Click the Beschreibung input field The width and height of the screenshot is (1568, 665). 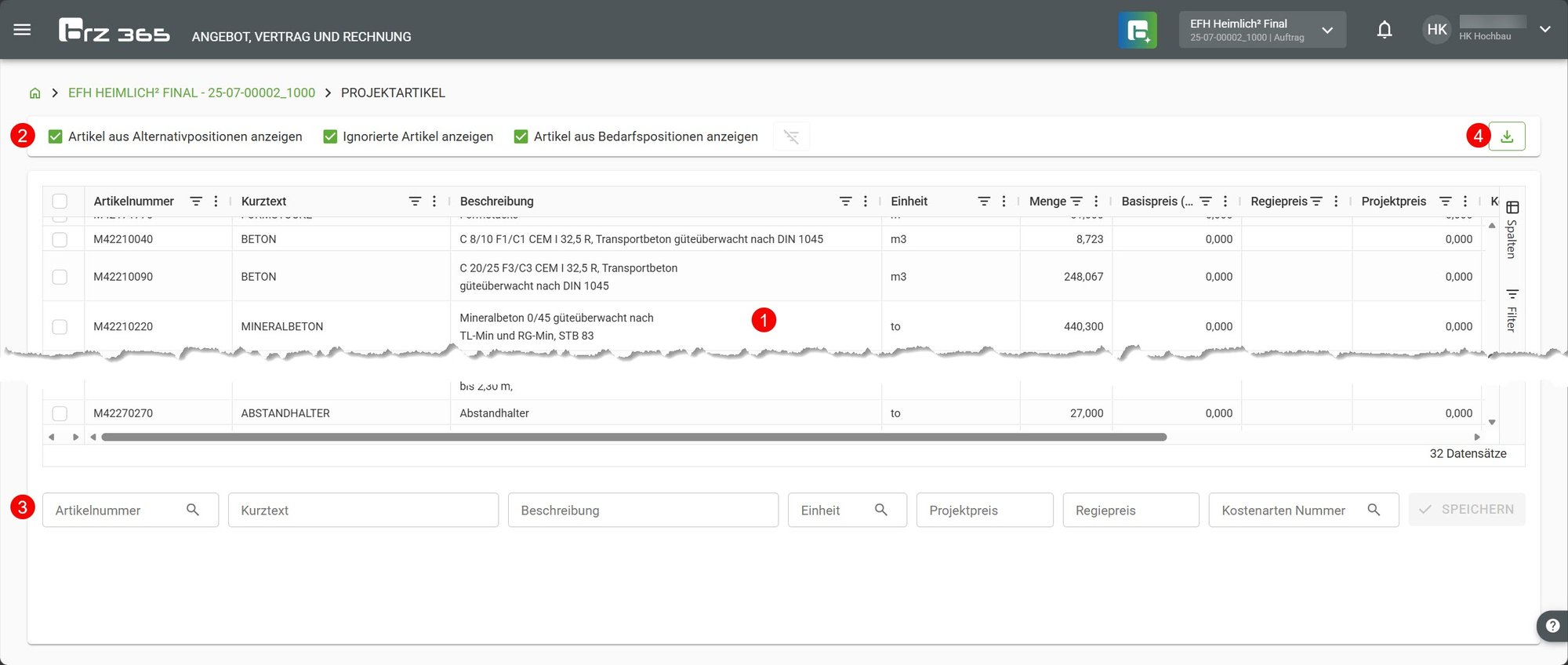pyautogui.click(x=643, y=510)
